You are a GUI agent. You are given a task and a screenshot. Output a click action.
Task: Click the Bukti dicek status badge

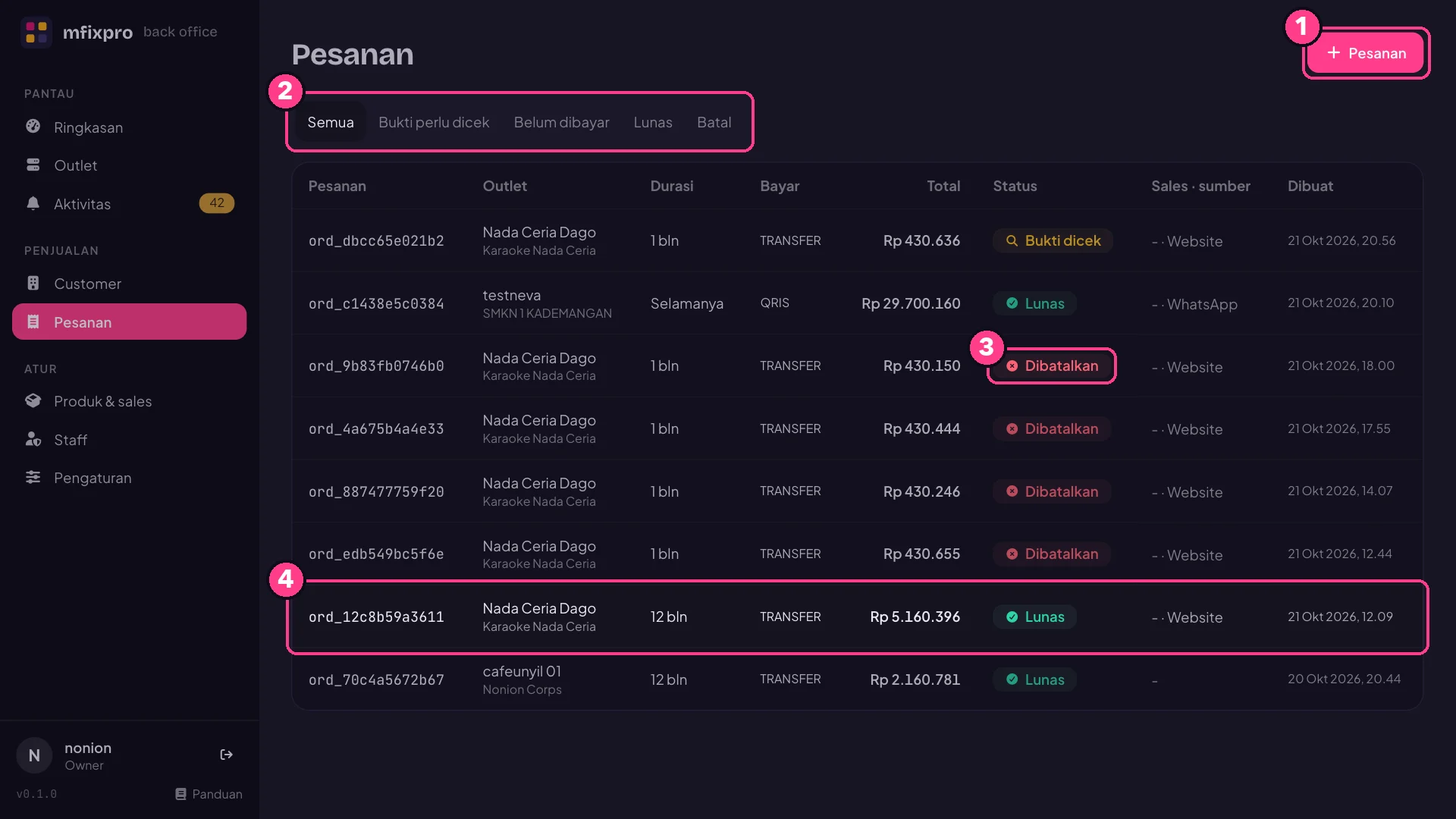(1053, 240)
